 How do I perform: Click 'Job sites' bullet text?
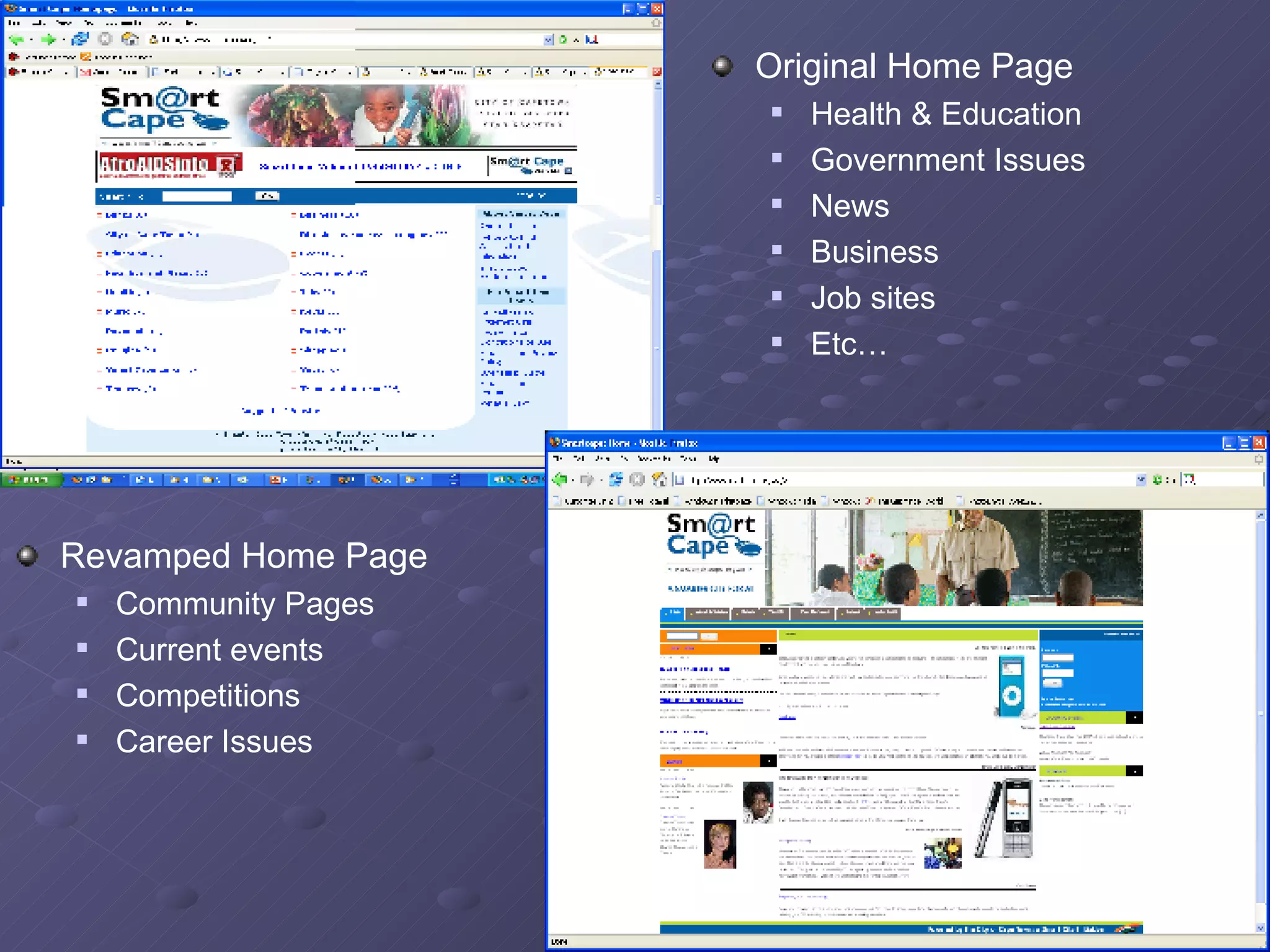point(873,297)
